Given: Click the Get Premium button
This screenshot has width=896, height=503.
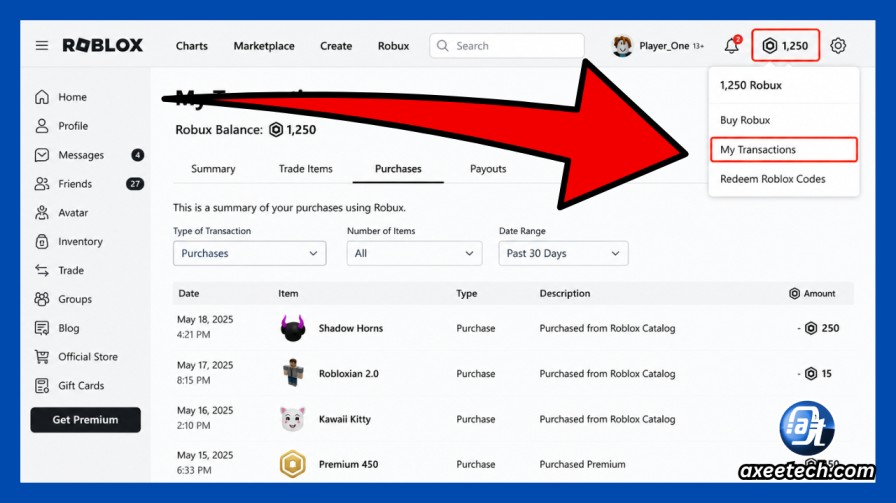Looking at the screenshot, I should [86, 420].
